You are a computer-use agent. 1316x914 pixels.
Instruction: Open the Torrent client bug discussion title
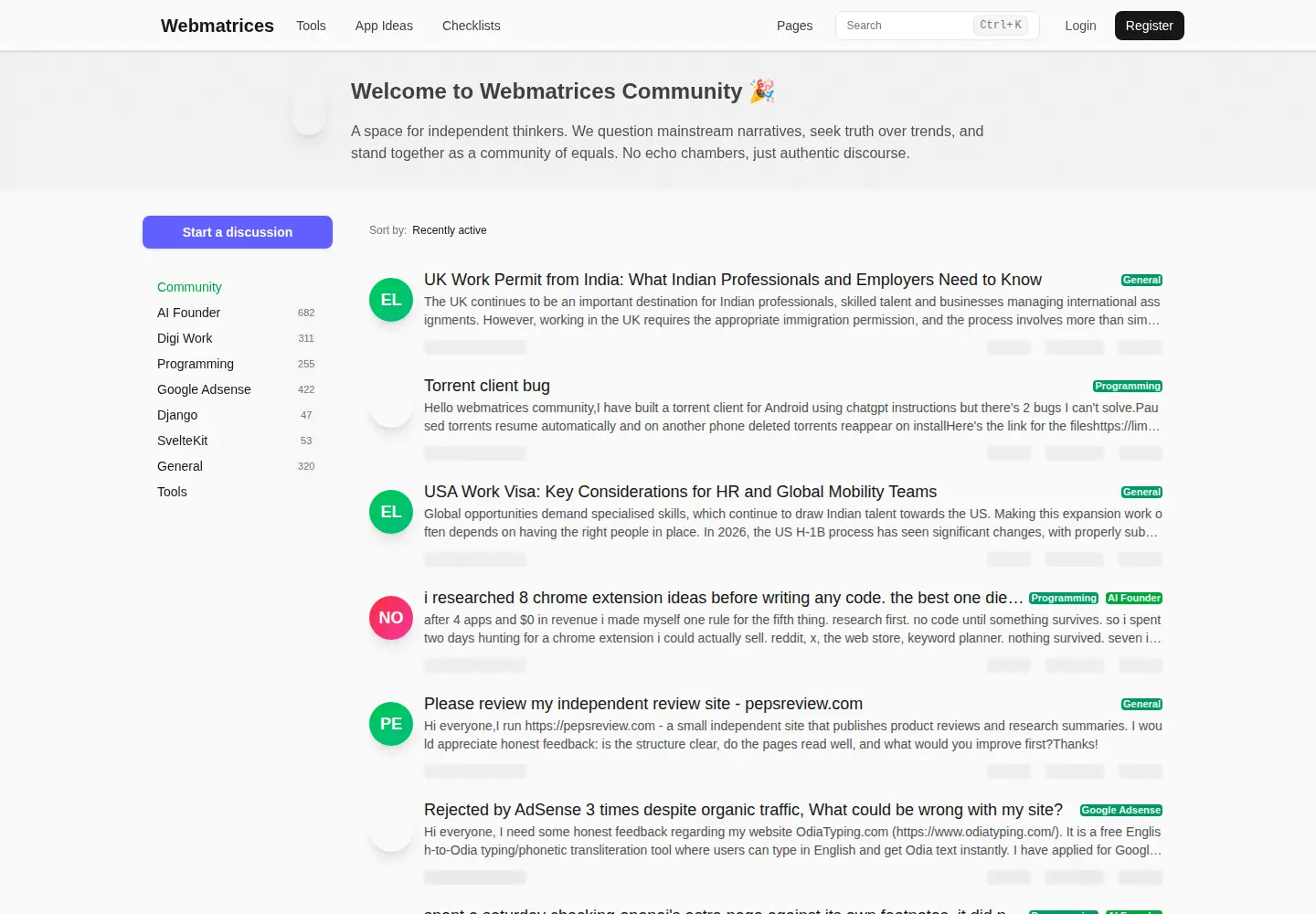tap(487, 386)
